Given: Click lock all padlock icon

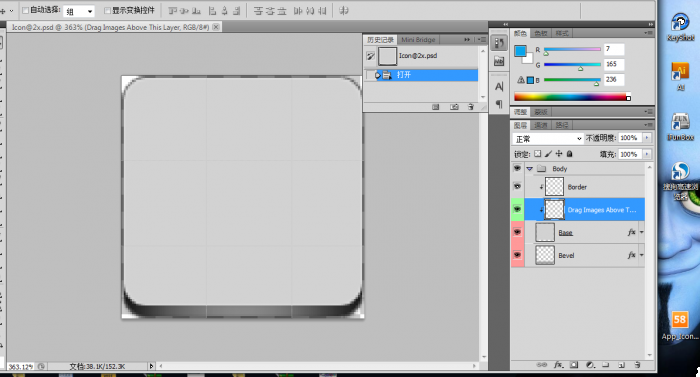Looking at the screenshot, I should 570,154.
